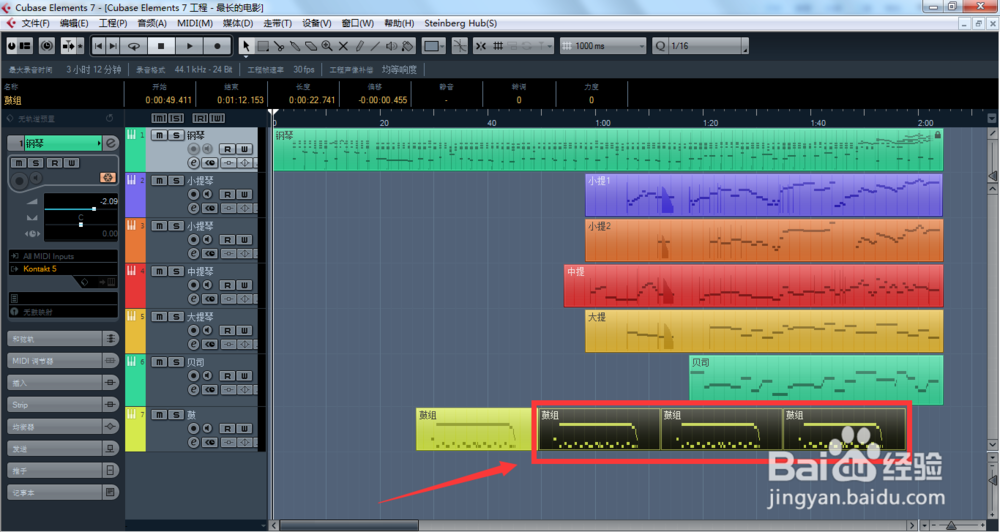
Task: Mute the 钢琴 track
Action: (x=159, y=135)
